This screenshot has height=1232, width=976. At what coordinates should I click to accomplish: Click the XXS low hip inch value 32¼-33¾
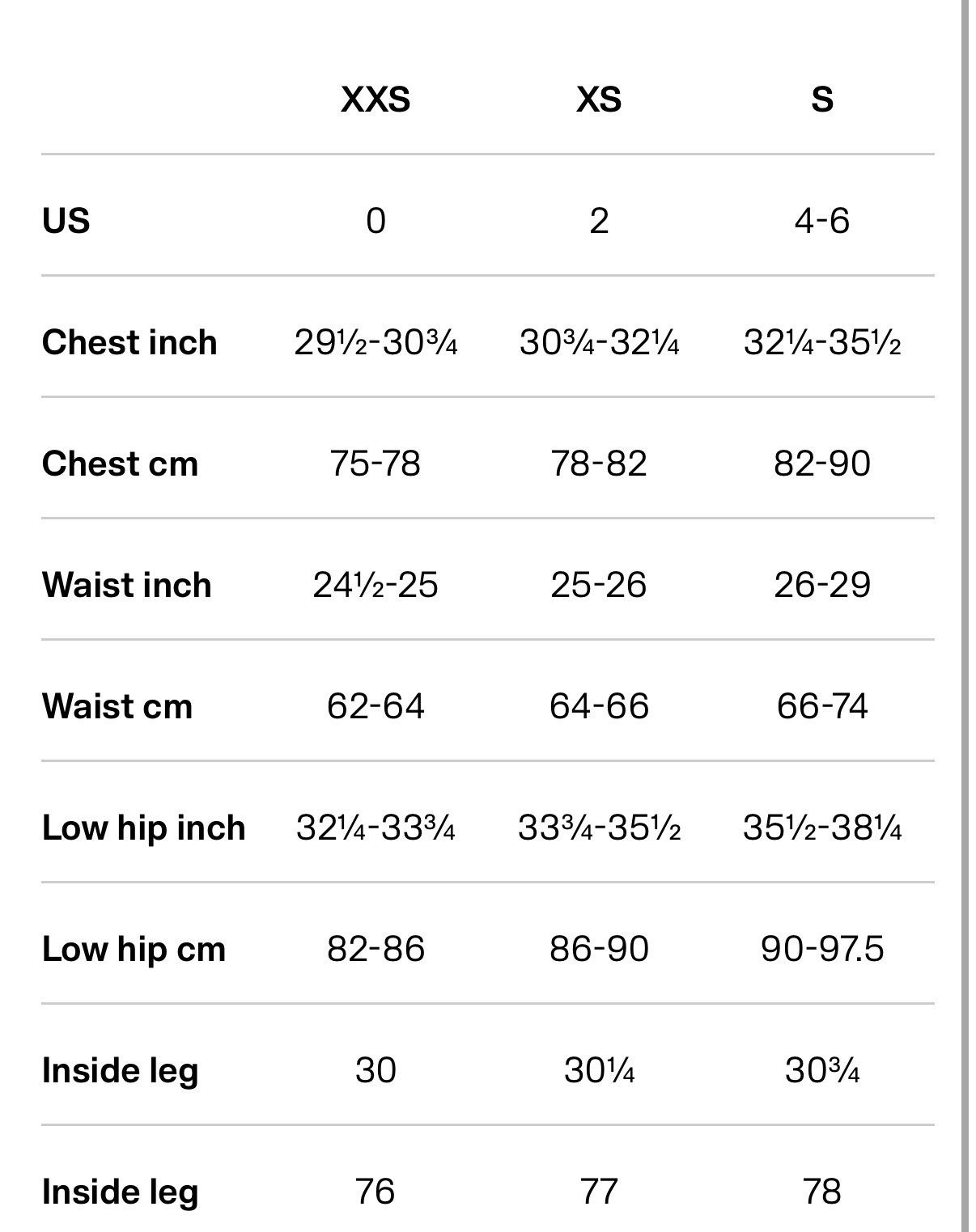[376, 828]
